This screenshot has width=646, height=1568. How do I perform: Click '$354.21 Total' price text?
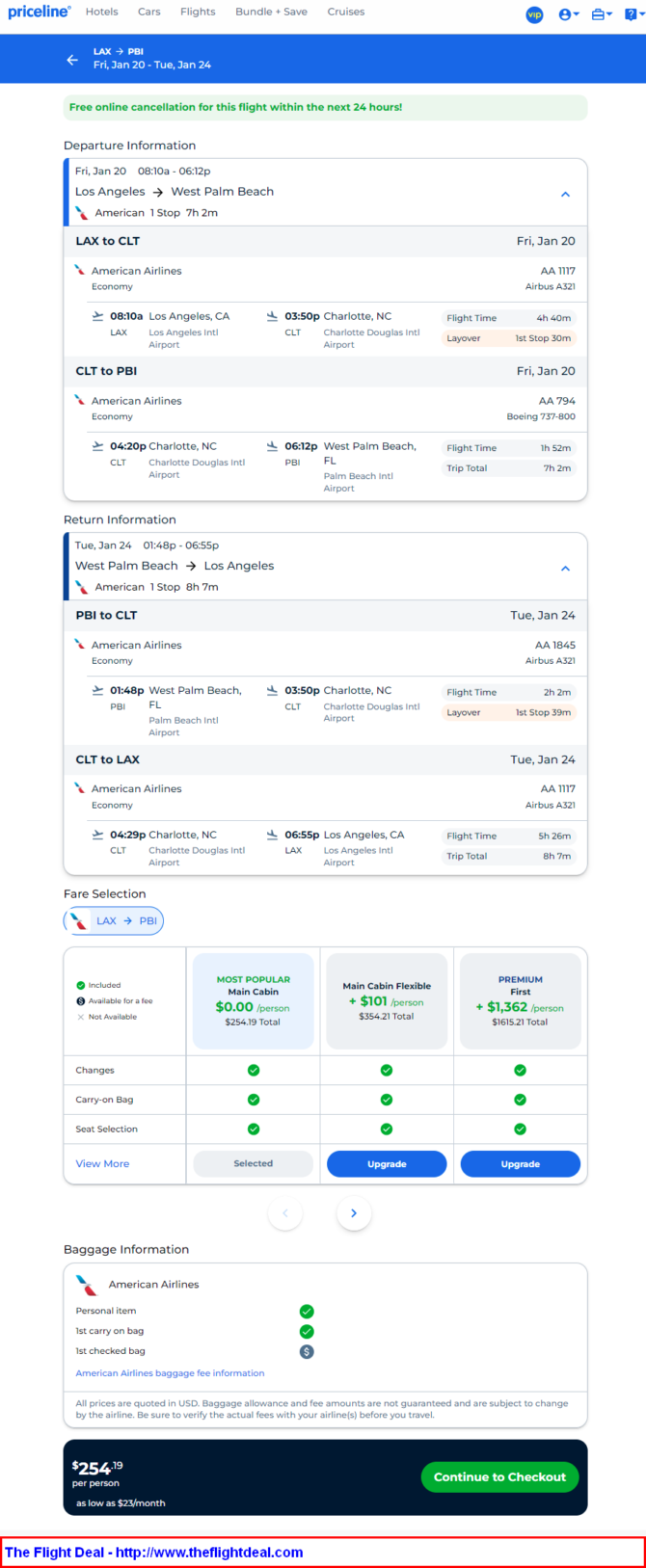387,1016
